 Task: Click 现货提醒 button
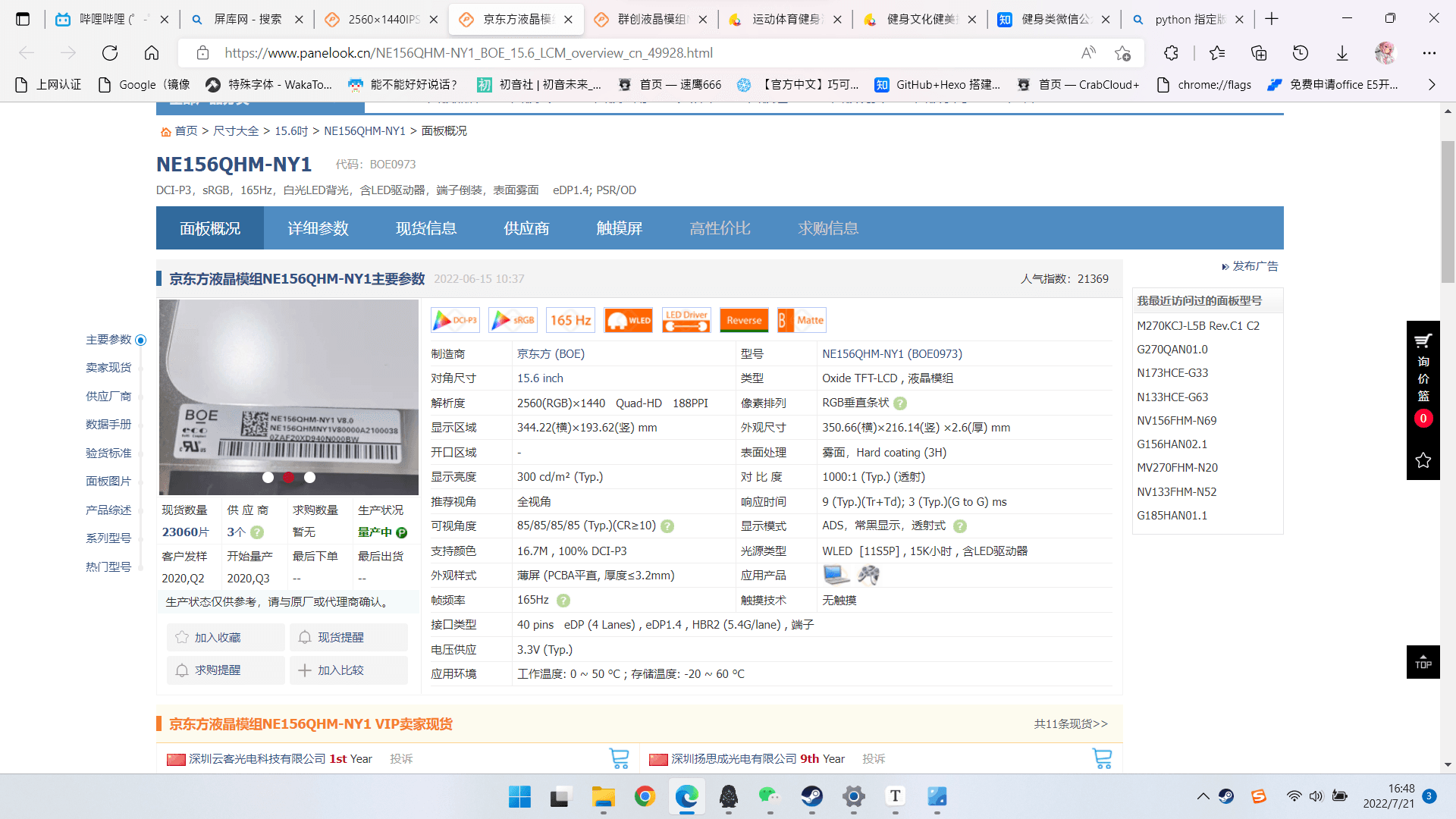coord(349,638)
